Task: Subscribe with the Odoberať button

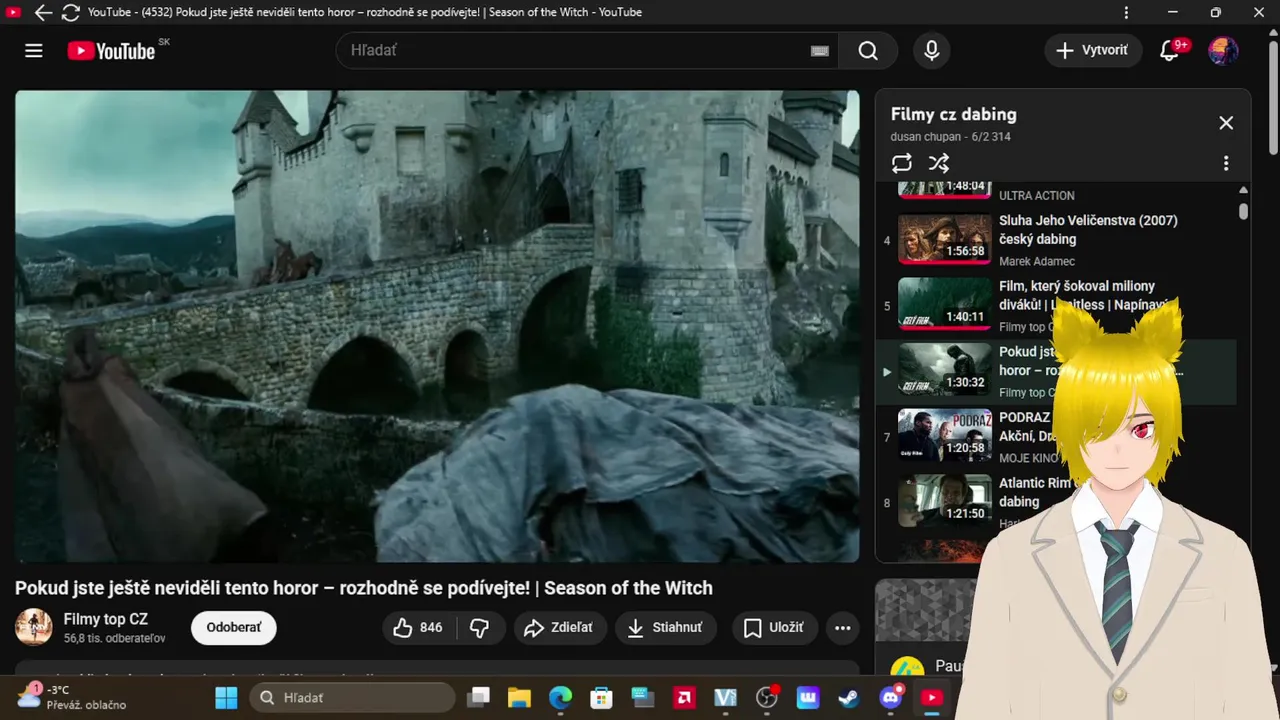Action: point(234,628)
